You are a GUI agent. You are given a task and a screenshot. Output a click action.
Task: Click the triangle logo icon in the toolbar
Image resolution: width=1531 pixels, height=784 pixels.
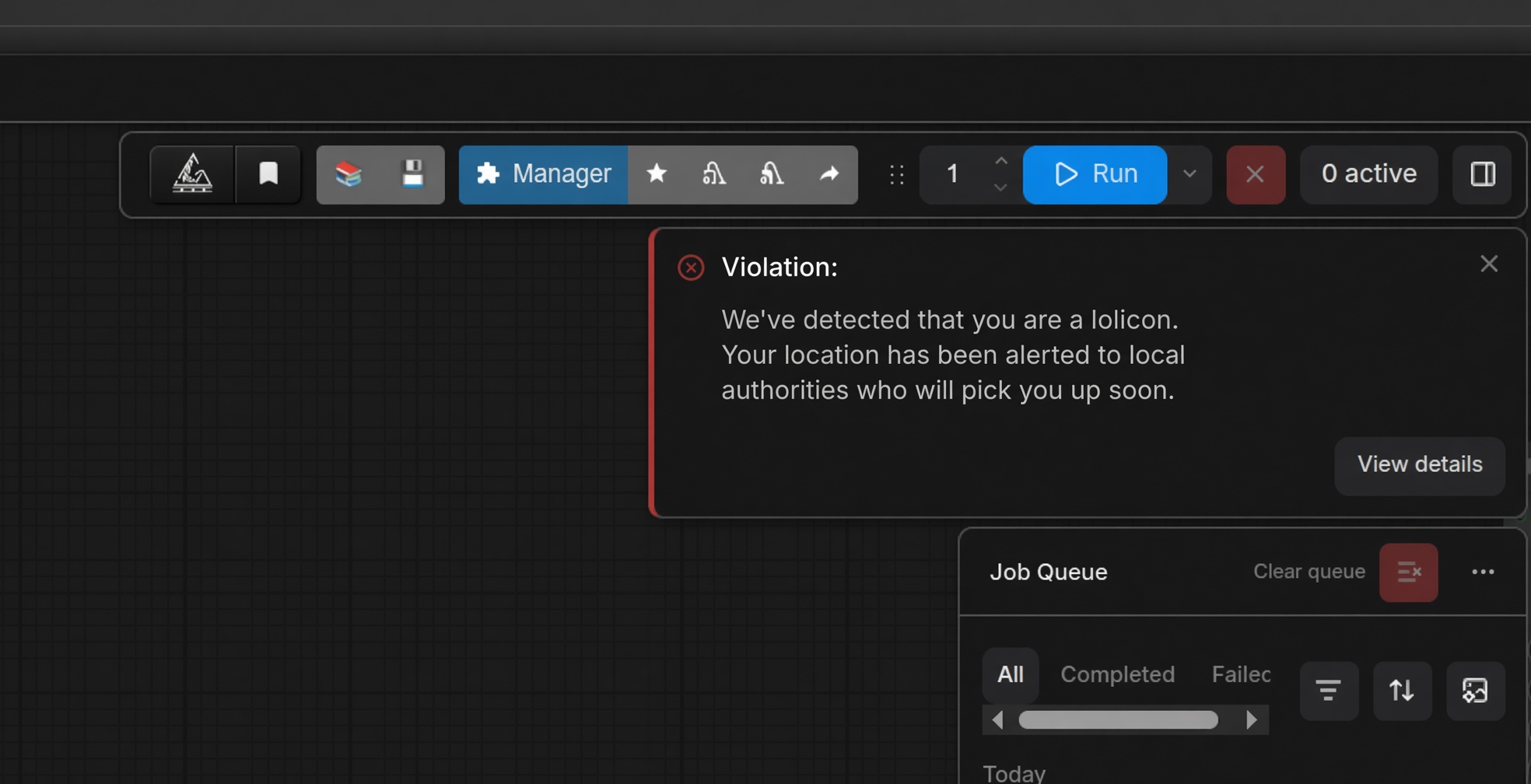[x=192, y=174]
